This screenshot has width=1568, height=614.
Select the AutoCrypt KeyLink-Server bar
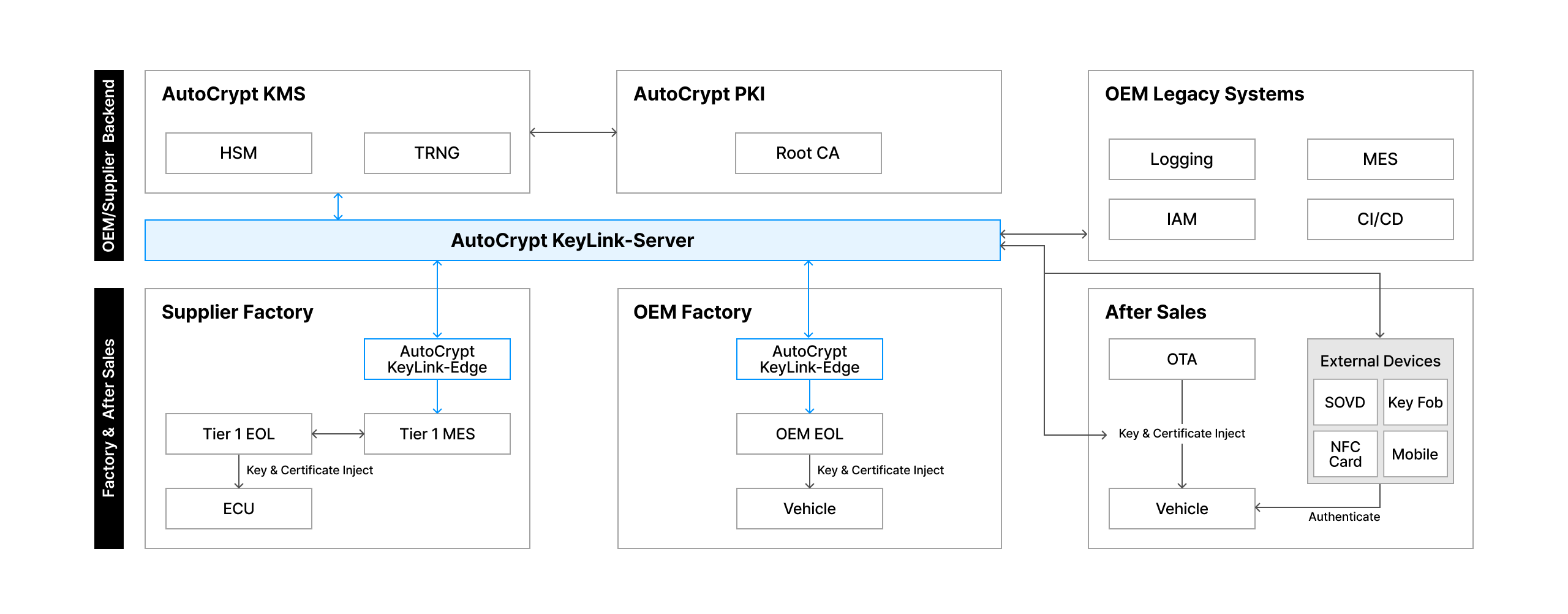click(x=572, y=240)
